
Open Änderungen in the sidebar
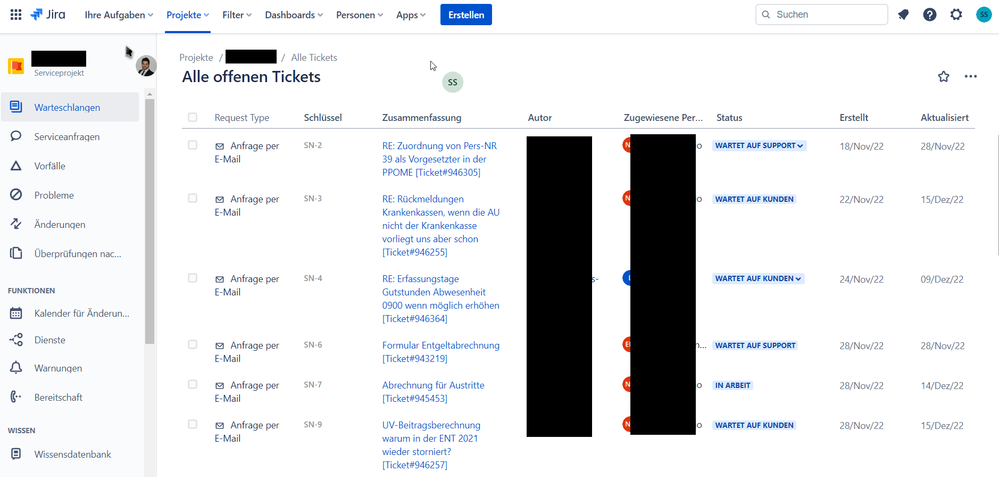click(x=69, y=224)
